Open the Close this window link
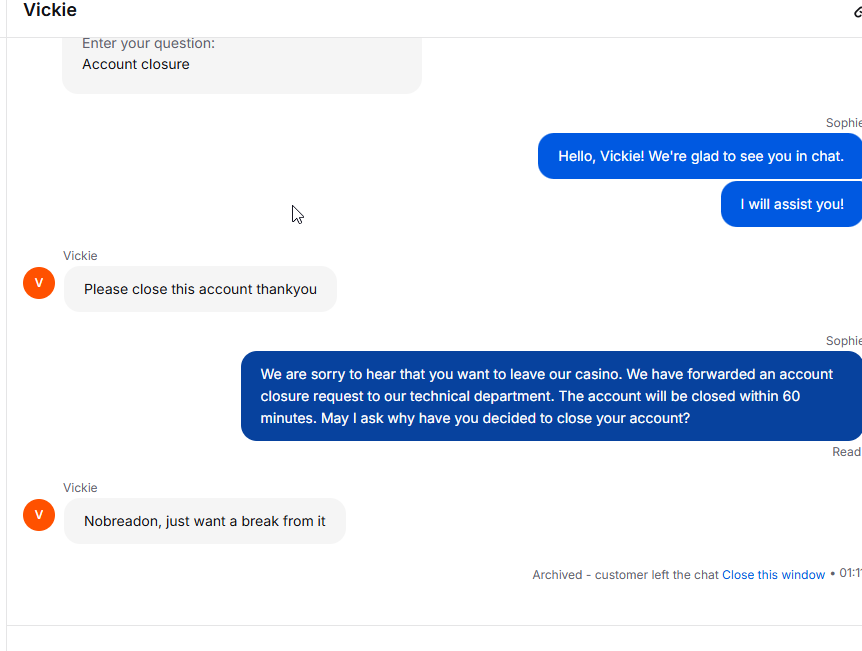862x651 pixels. coord(773,575)
